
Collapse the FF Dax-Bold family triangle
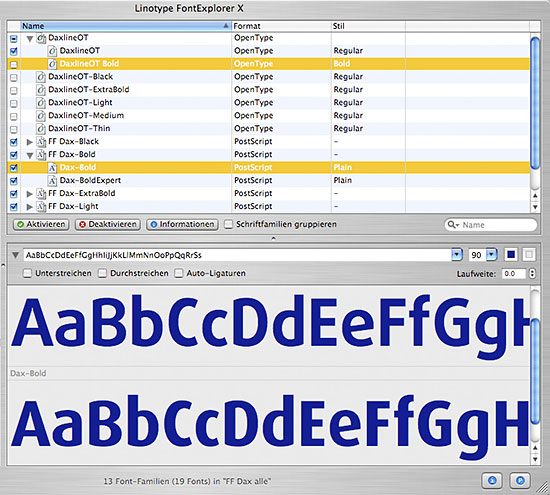coord(30,155)
